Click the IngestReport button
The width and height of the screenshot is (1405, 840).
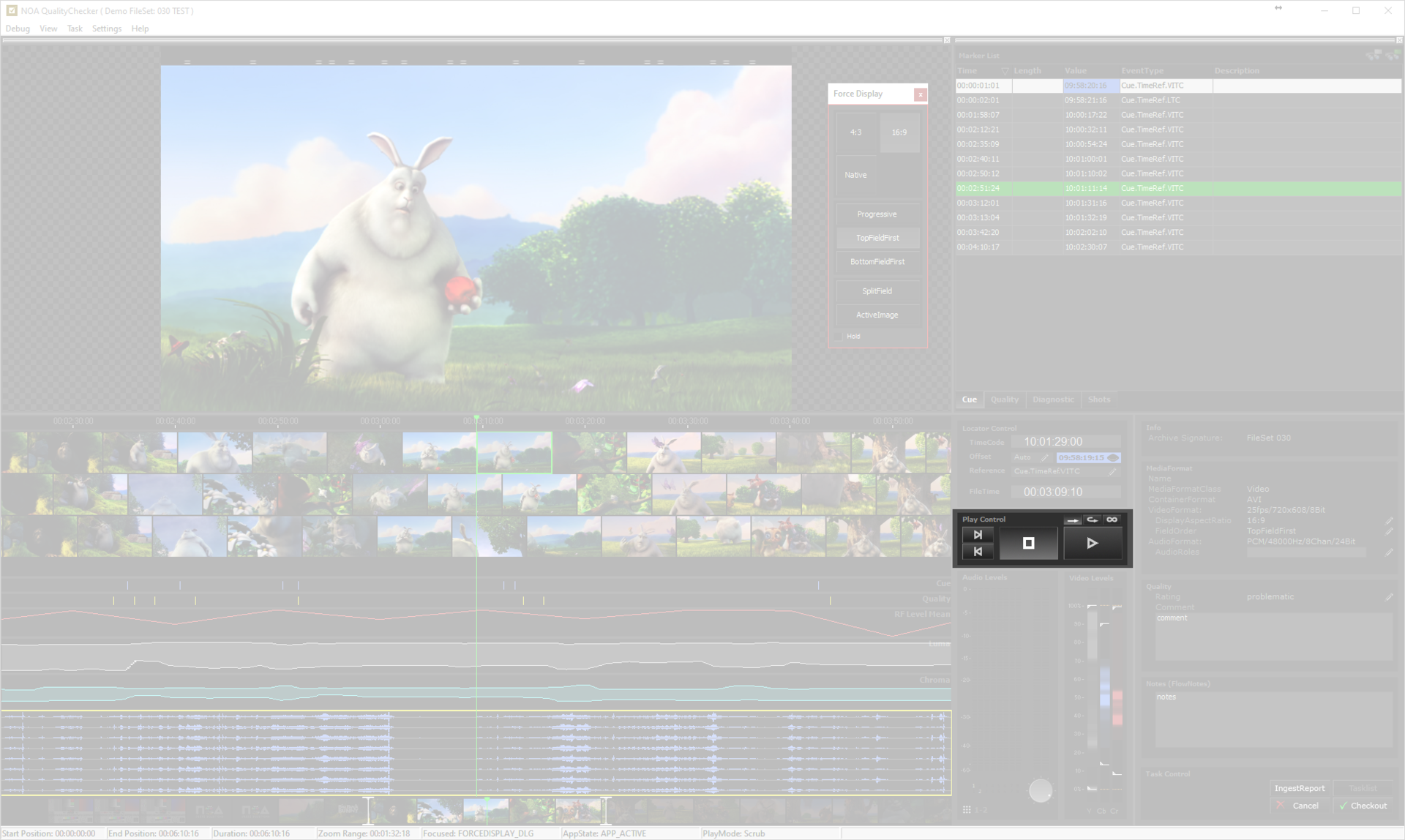click(1300, 788)
